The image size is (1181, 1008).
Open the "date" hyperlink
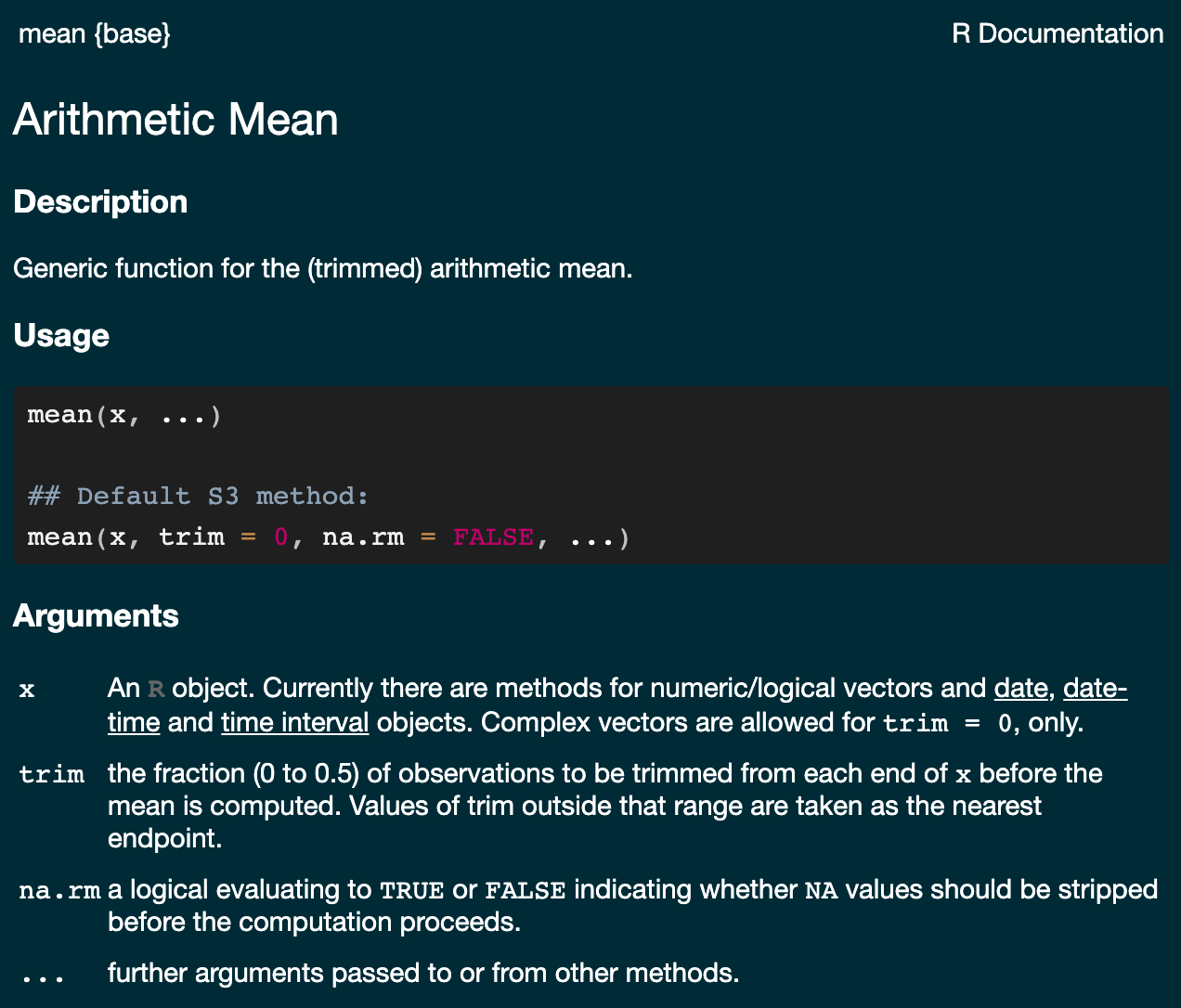click(1020, 689)
